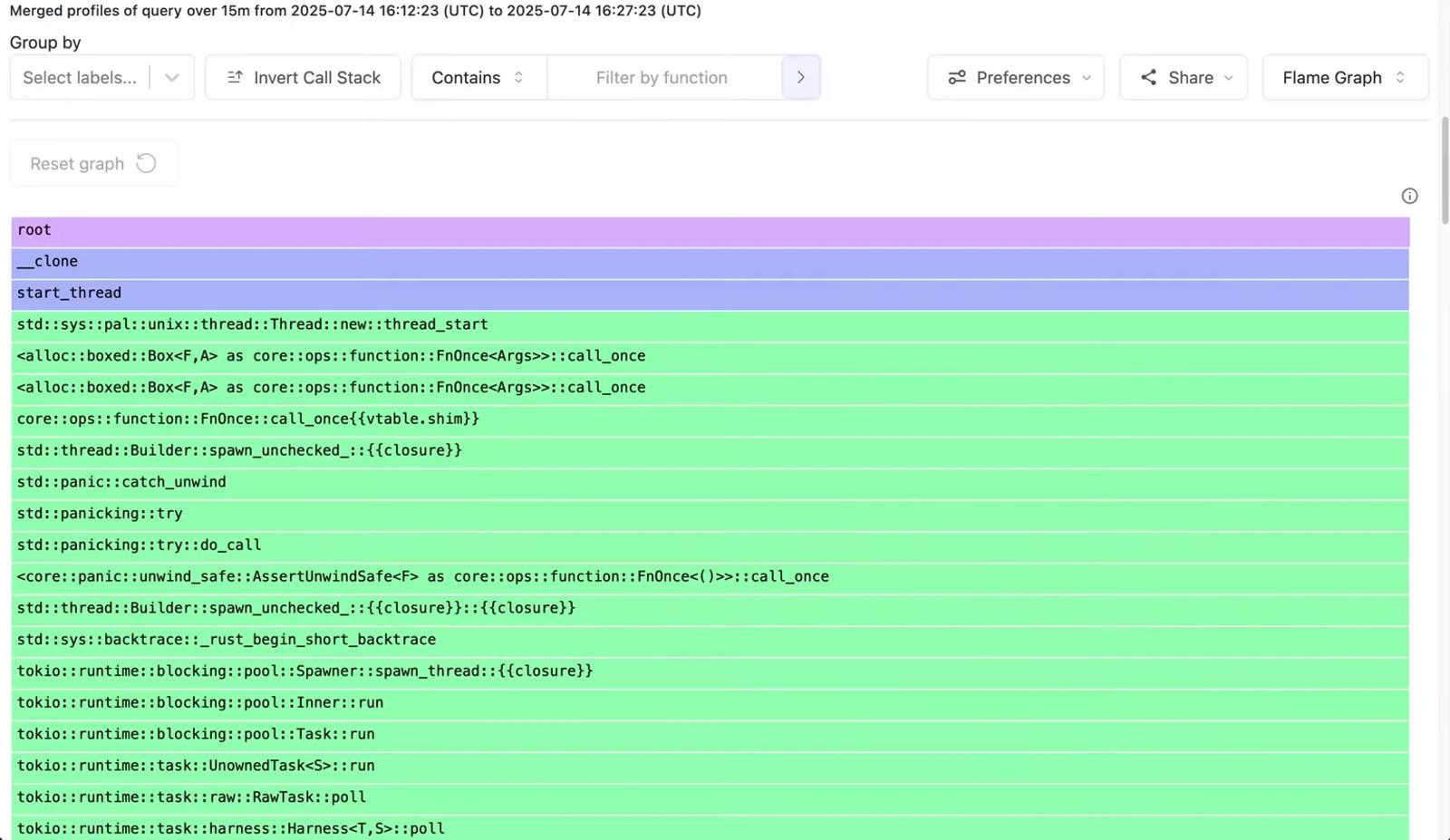The image size is (1450, 840).
Task: Focus the Filter by function field
Action: [664, 77]
